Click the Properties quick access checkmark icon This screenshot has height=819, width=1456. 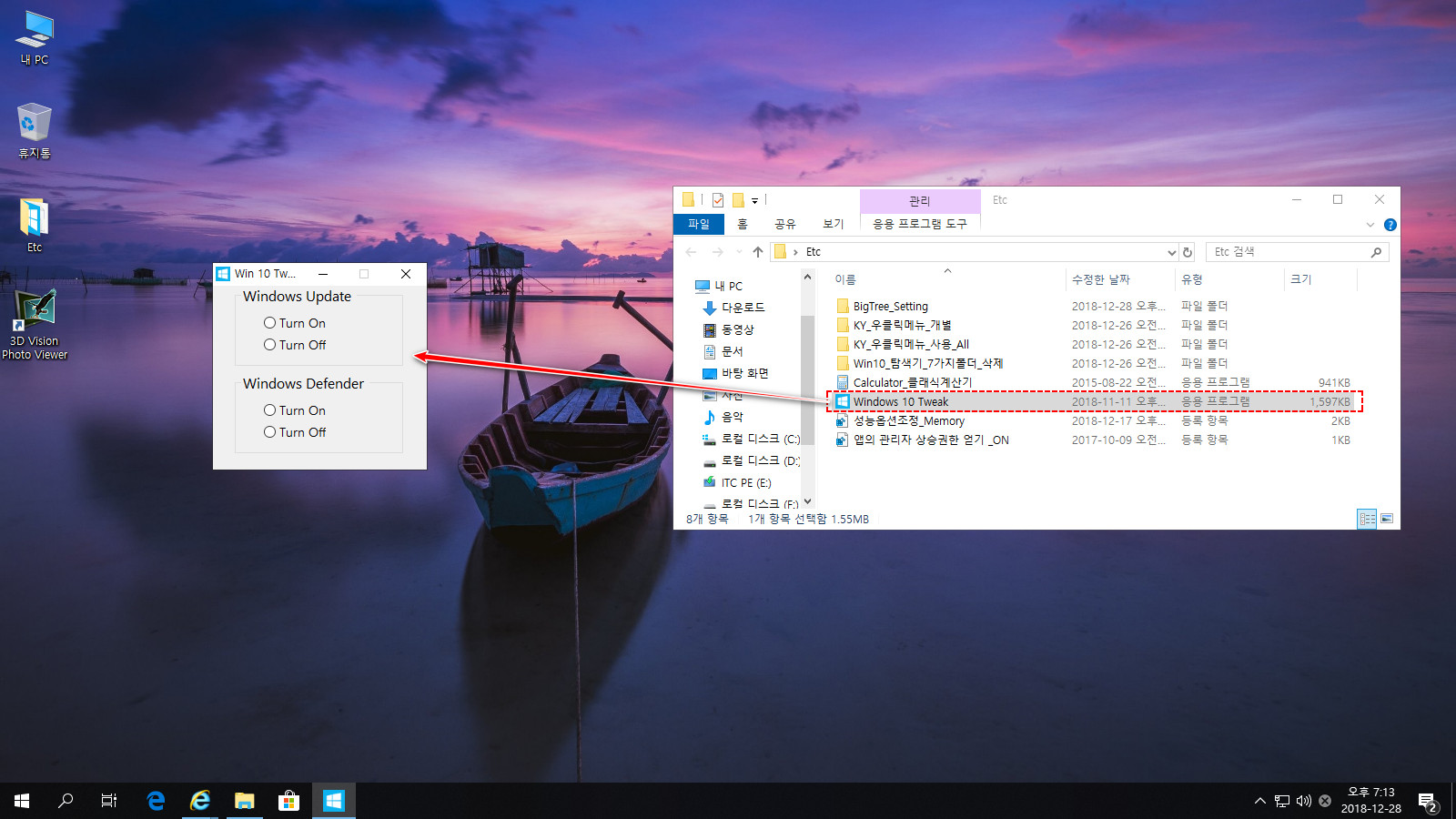tap(718, 200)
